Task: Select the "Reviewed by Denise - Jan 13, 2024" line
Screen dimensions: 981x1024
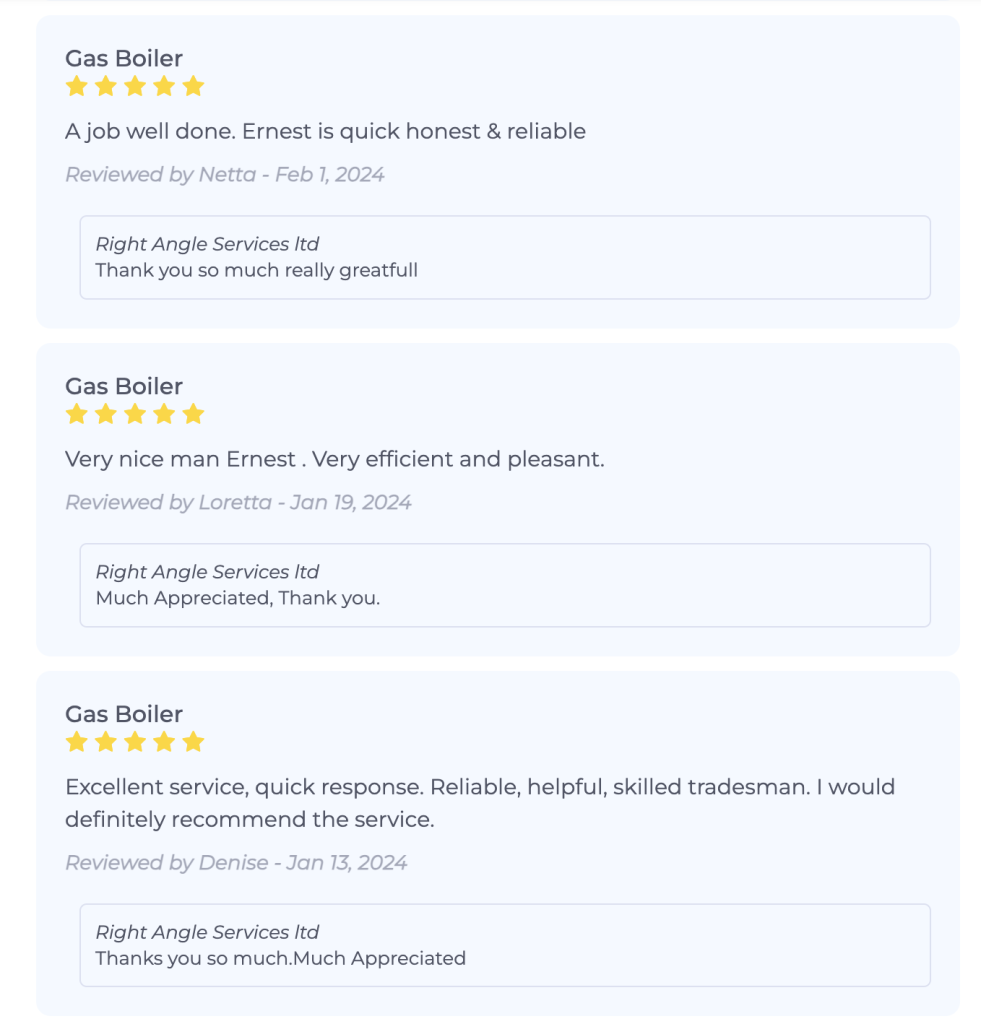Action: pyautogui.click(x=236, y=863)
